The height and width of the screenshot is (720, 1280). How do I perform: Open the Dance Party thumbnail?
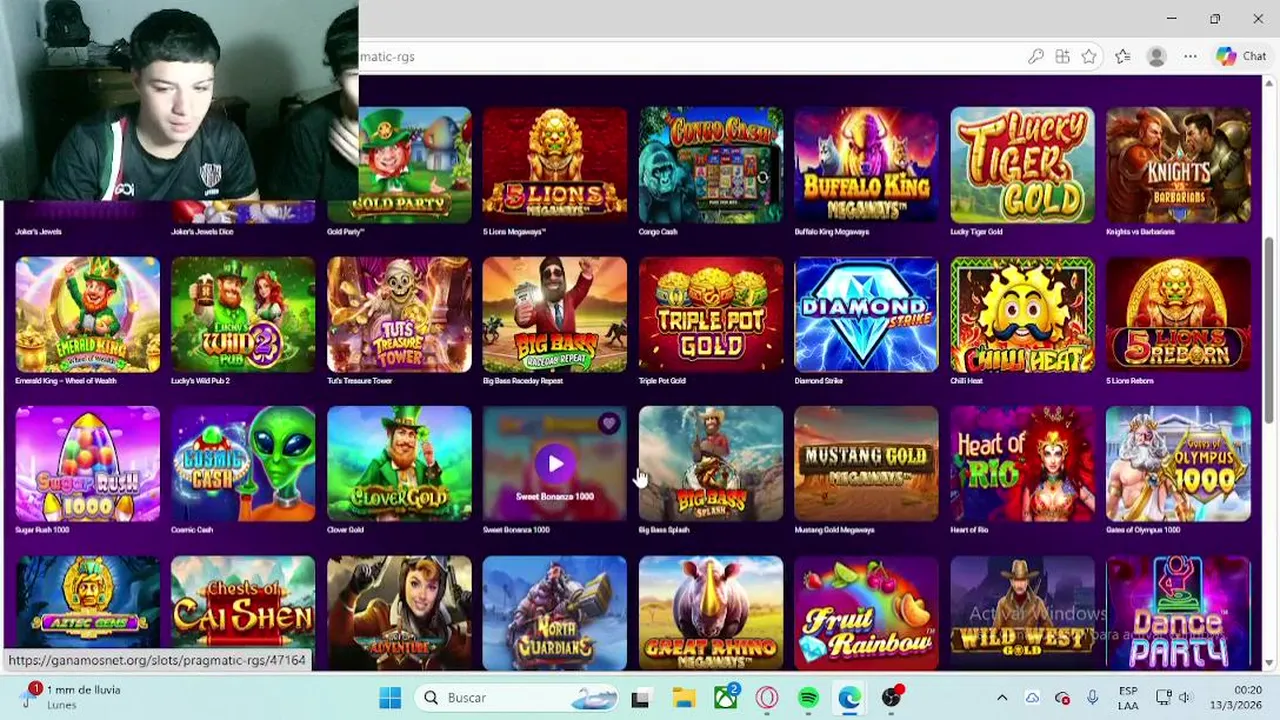click(x=1178, y=612)
